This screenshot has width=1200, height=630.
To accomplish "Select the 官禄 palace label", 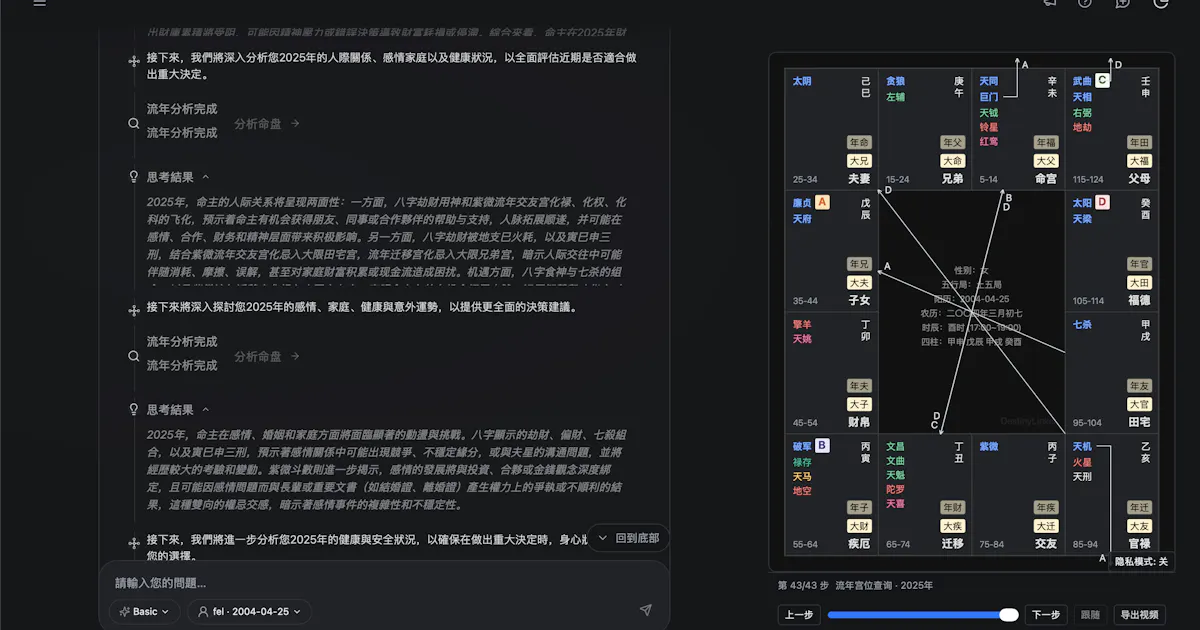I will (1139, 544).
